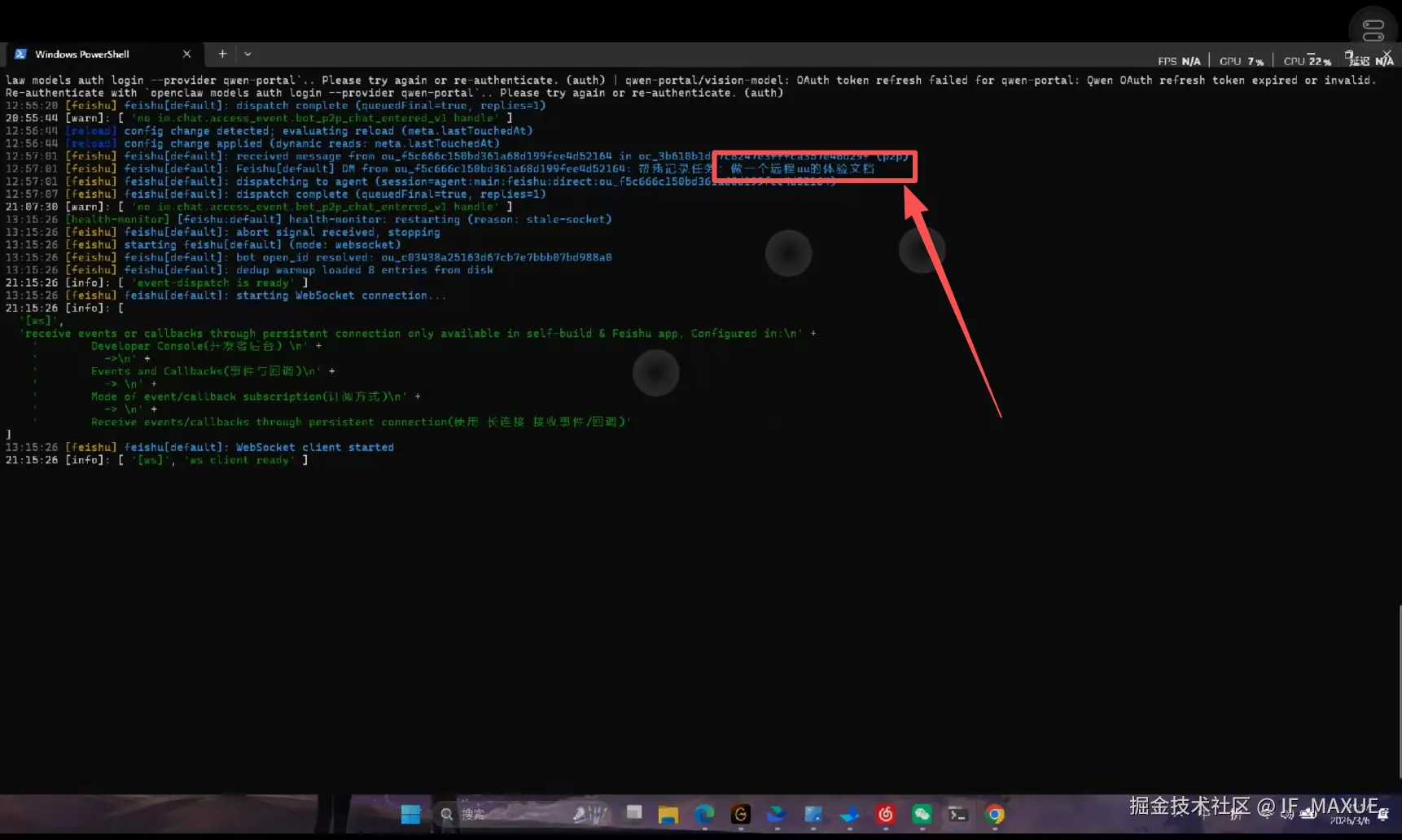Viewport: 1402px width, 840px height.
Task: Click the PowerShell icon in tab
Action: (20, 55)
